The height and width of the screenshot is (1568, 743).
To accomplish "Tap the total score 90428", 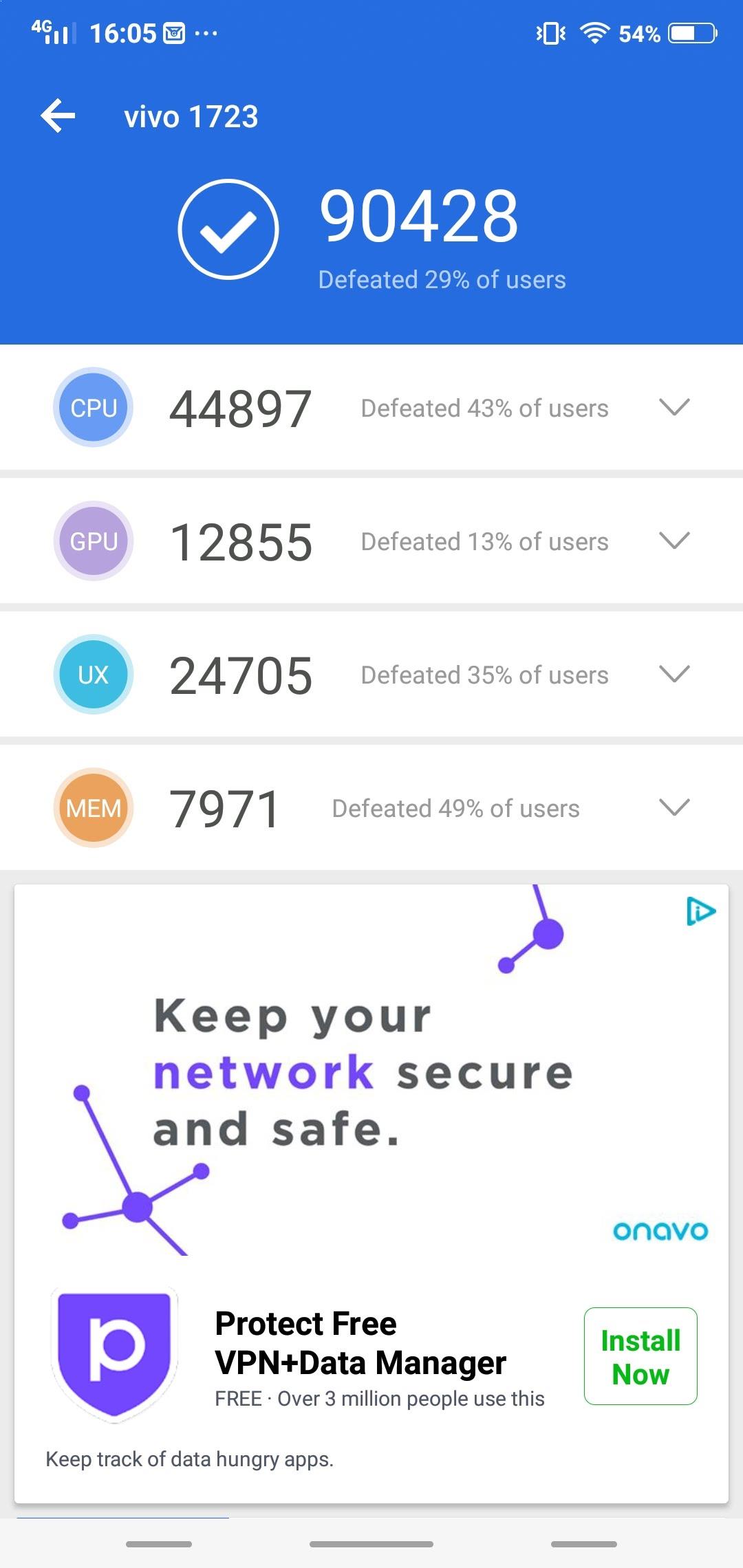I will [x=419, y=217].
